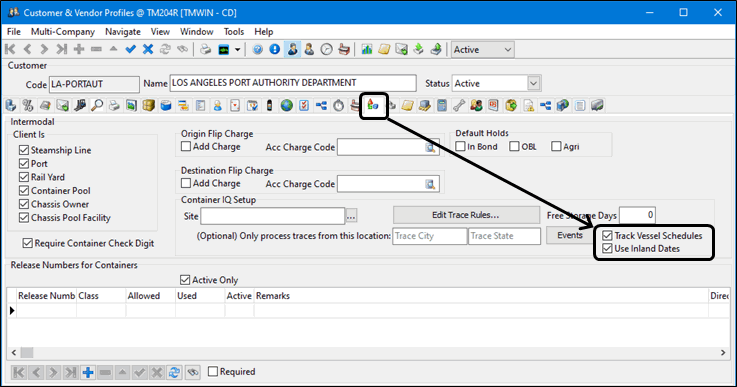Refresh release numbers with blue refresh icon
737x387 pixels.
174,372
